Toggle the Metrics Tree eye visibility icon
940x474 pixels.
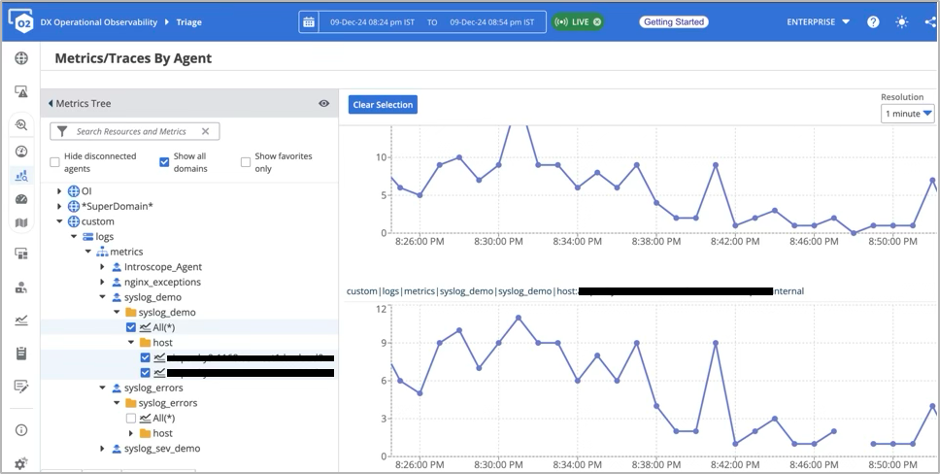[324, 103]
